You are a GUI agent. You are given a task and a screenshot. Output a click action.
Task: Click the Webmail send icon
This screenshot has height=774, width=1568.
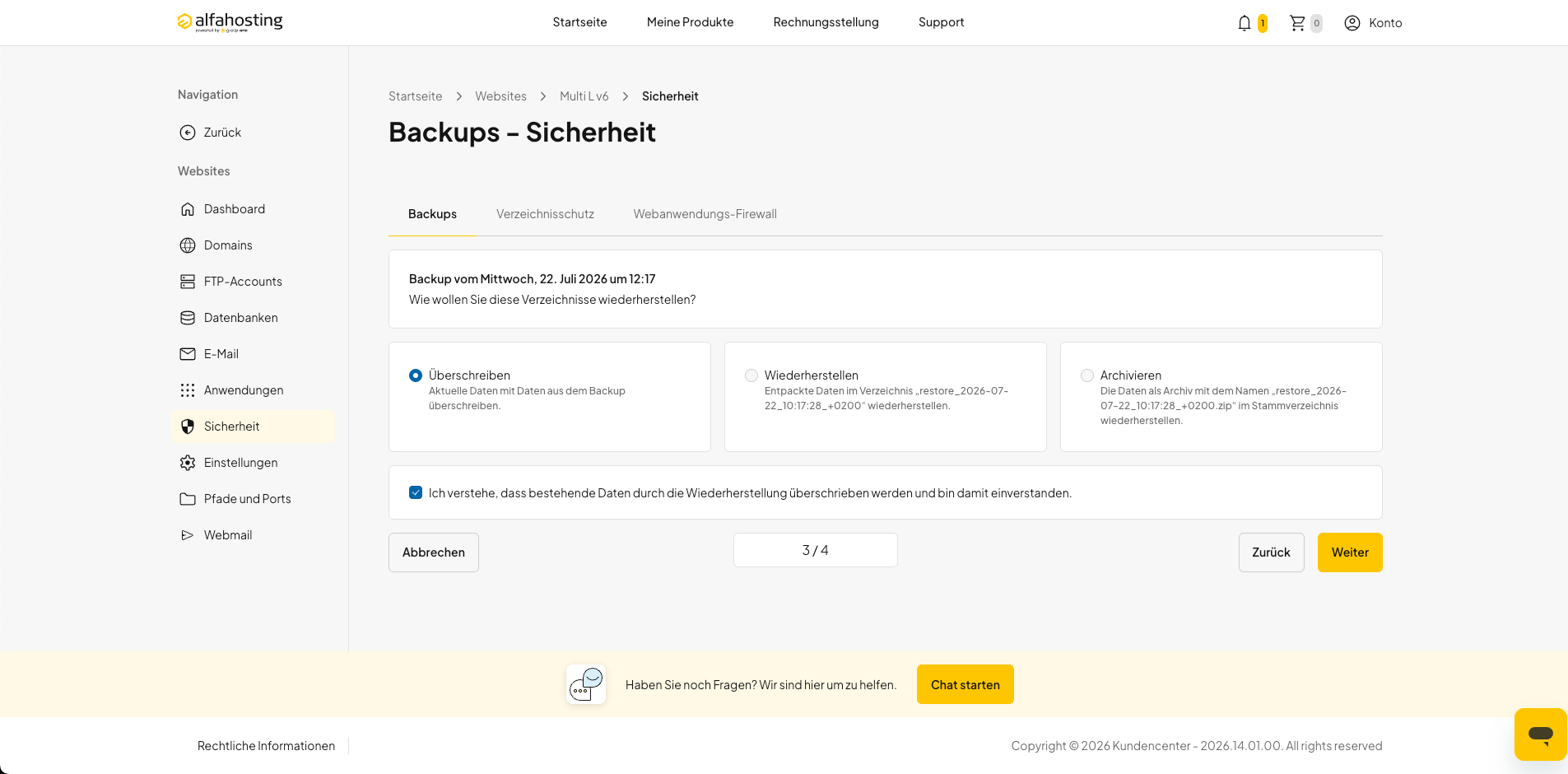click(188, 535)
